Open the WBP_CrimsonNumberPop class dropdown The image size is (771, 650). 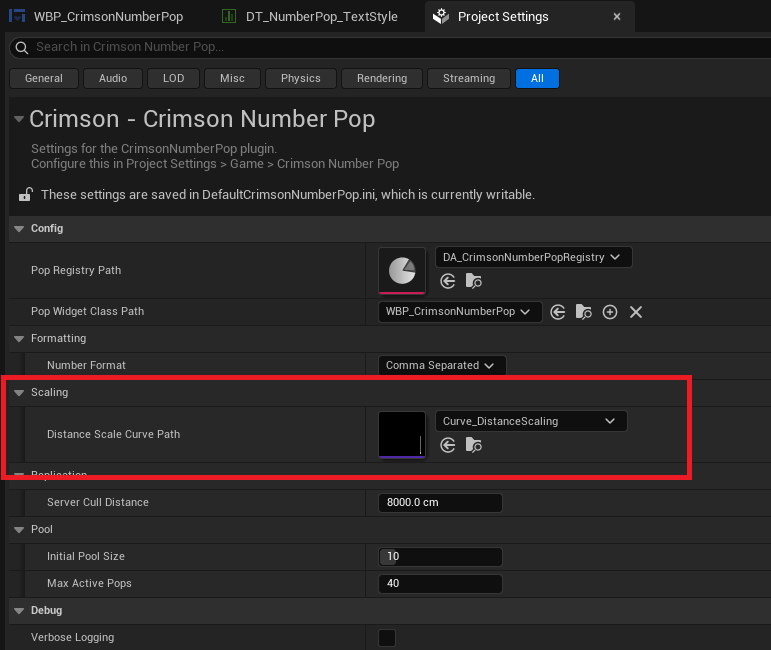[460, 312]
